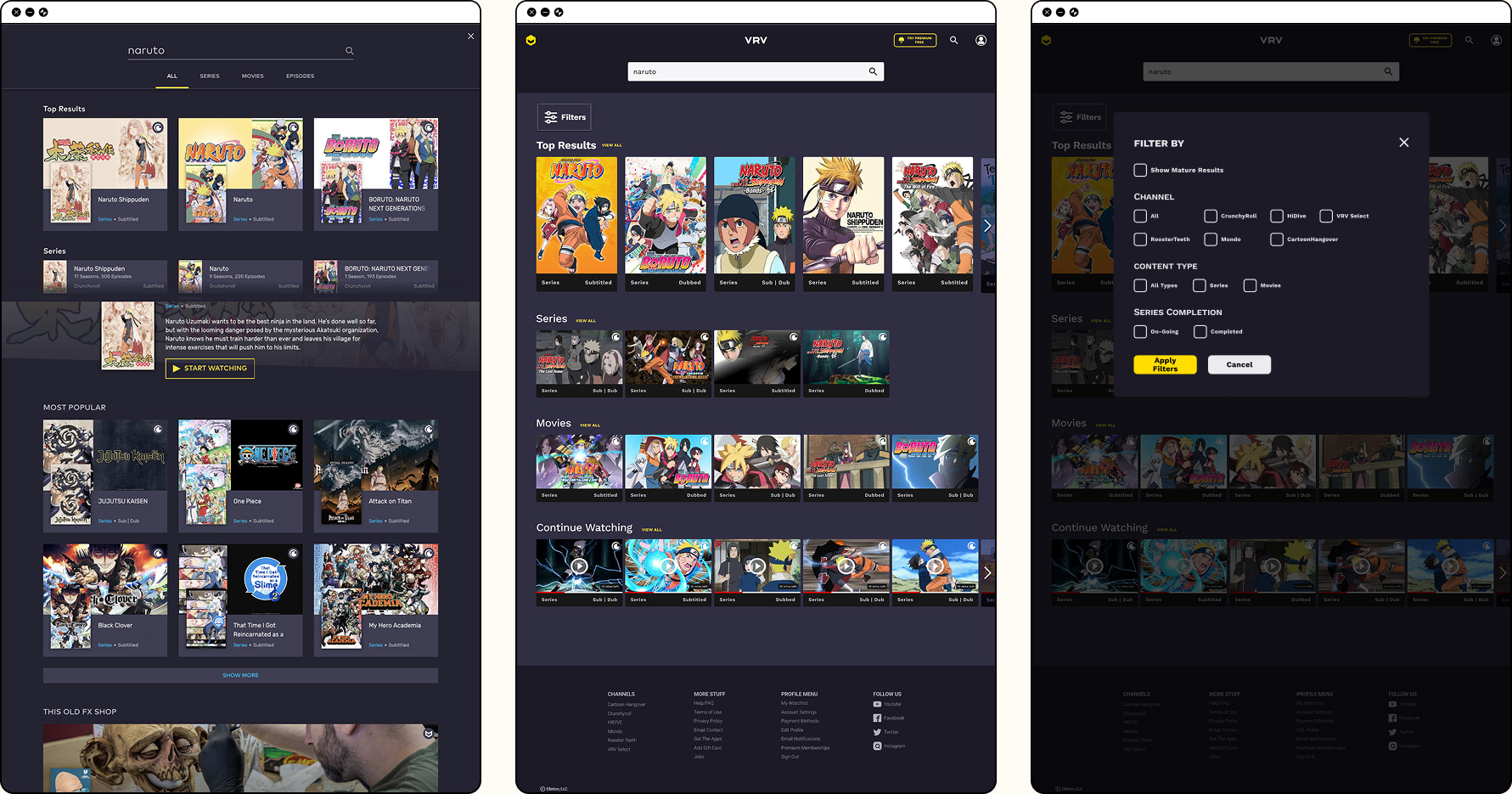Play the fourth Continue Watching video
This screenshot has width=1512, height=794.
(846, 566)
